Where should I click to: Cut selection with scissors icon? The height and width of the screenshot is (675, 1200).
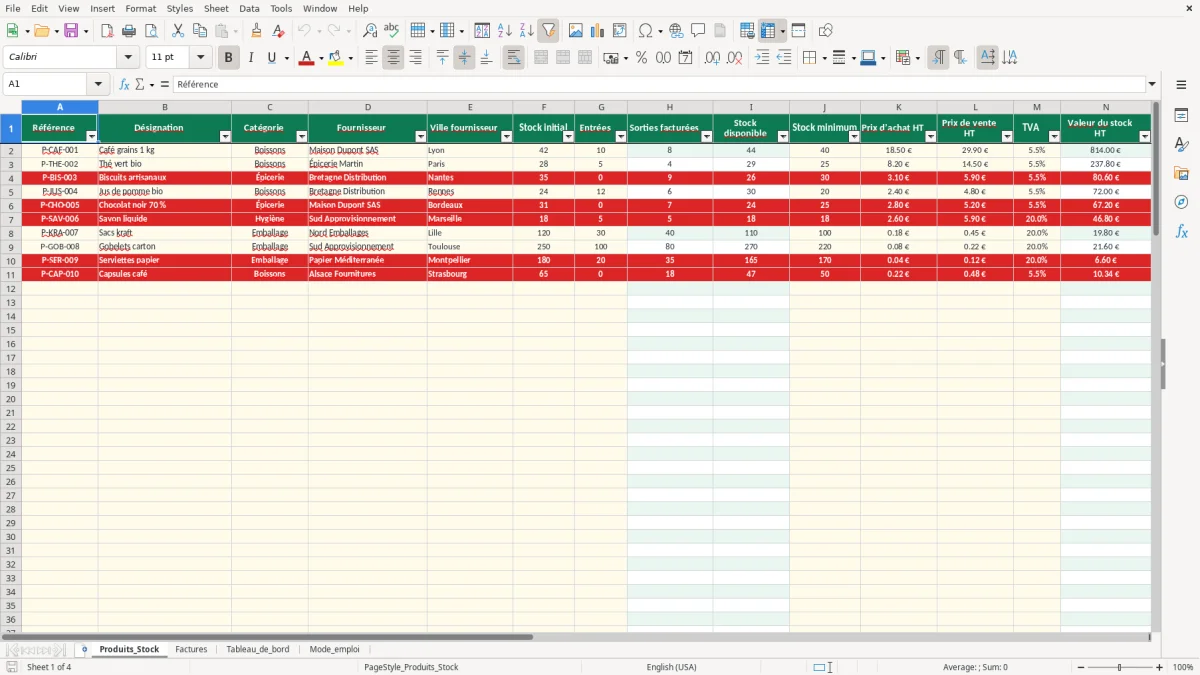click(x=178, y=31)
